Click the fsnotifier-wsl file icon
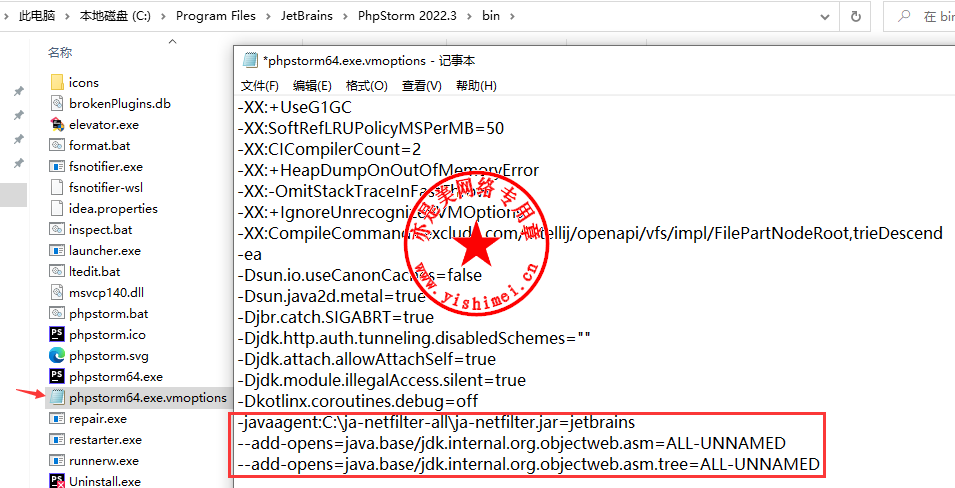Image resolution: width=955 pixels, height=488 pixels. [57, 188]
